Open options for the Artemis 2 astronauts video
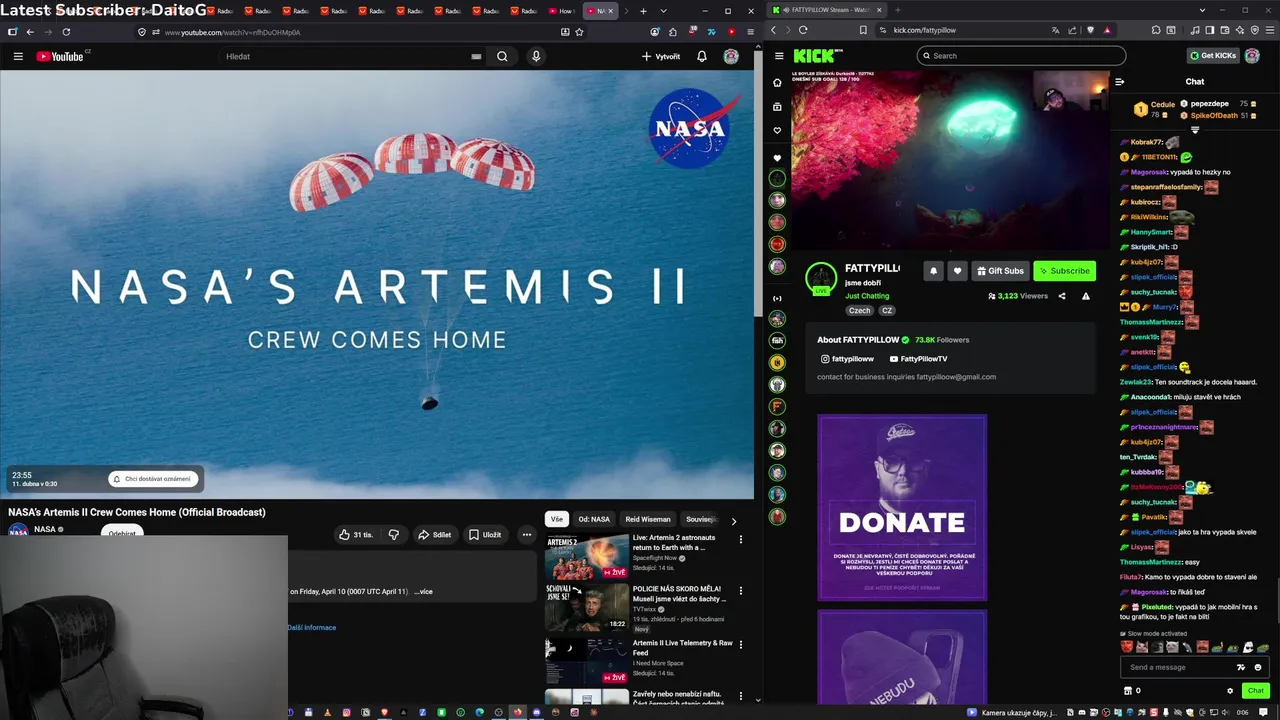This screenshot has height=720, width=1280. click(740, 540)
